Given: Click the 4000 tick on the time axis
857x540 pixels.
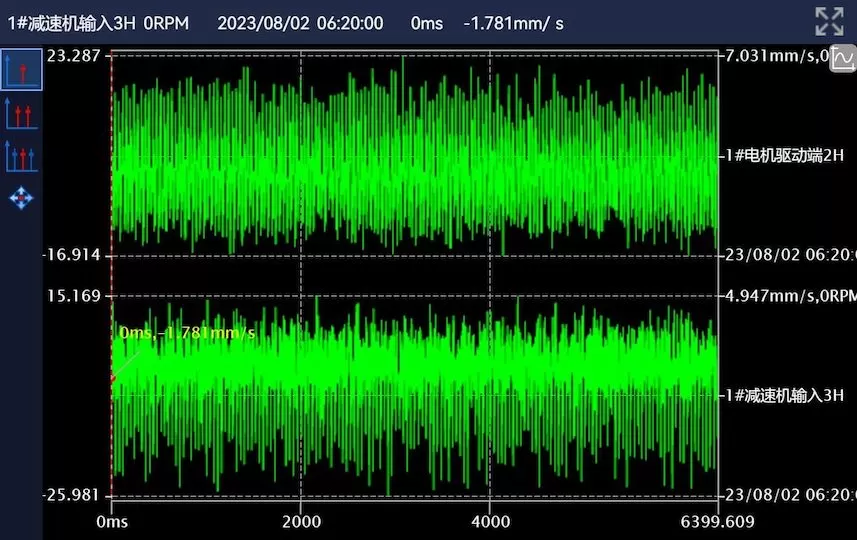Looking at the screenshot, I should pyautogui.click(x=490, y=521).
